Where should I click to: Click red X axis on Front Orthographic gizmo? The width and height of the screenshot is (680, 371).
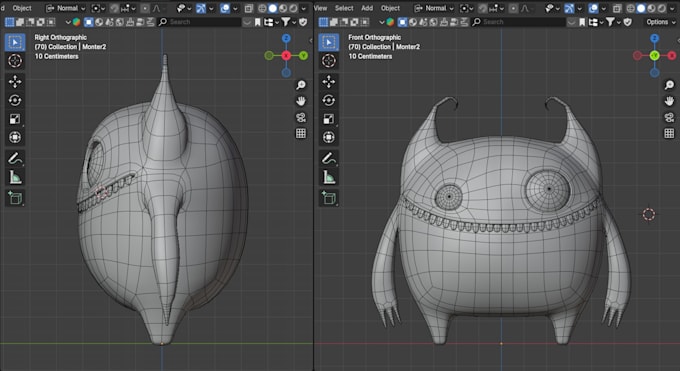(x=672, y=56)
